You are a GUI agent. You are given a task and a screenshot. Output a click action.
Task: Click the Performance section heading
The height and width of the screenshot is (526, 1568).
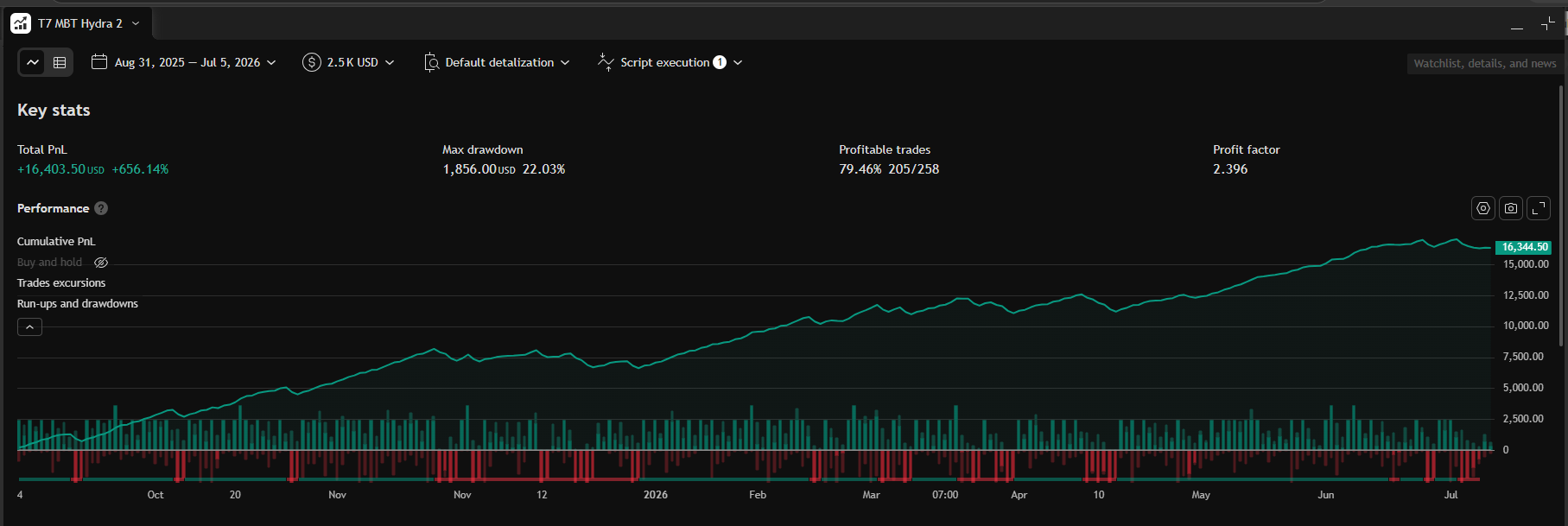(x=53, y=208)
